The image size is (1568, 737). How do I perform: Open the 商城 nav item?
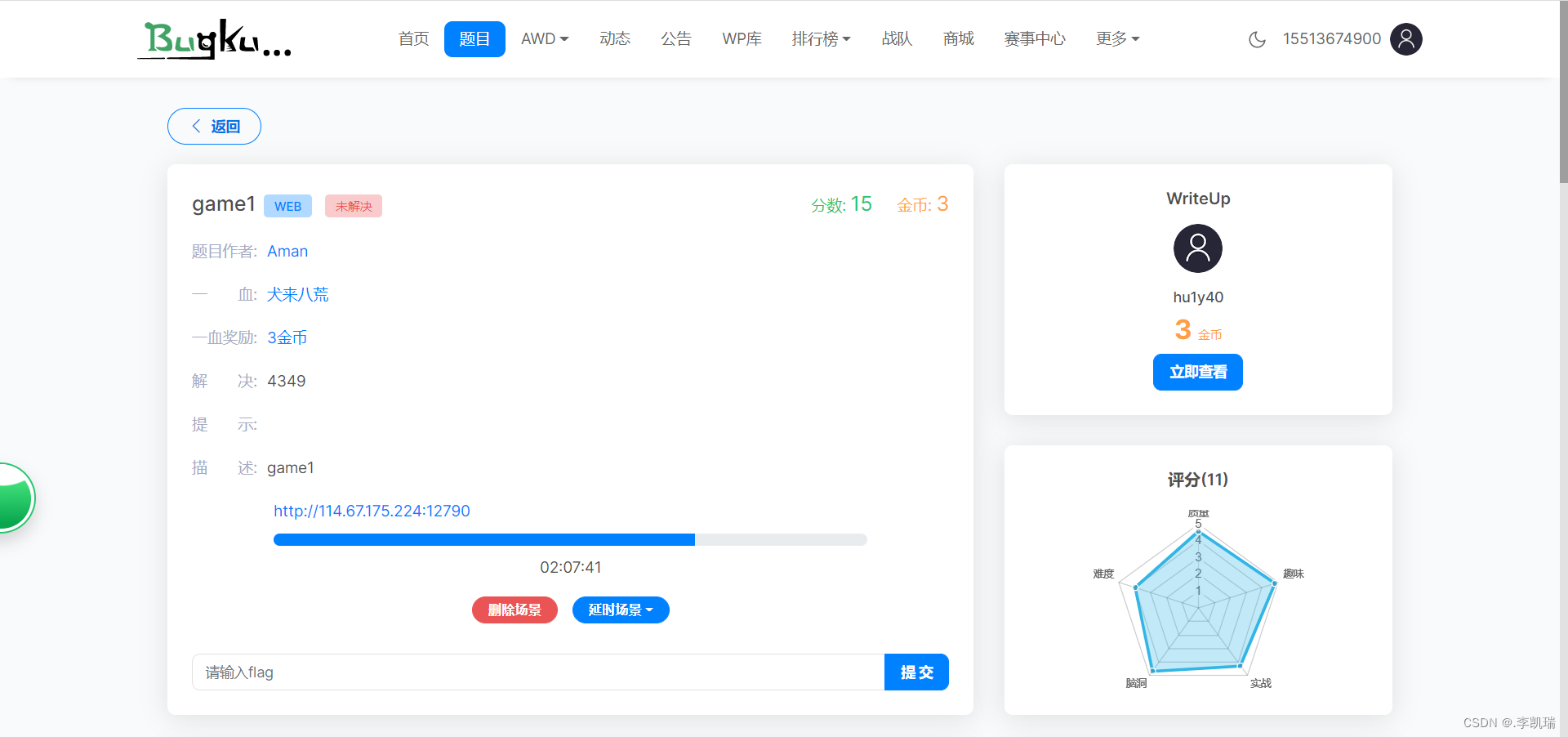click(958, 39)
